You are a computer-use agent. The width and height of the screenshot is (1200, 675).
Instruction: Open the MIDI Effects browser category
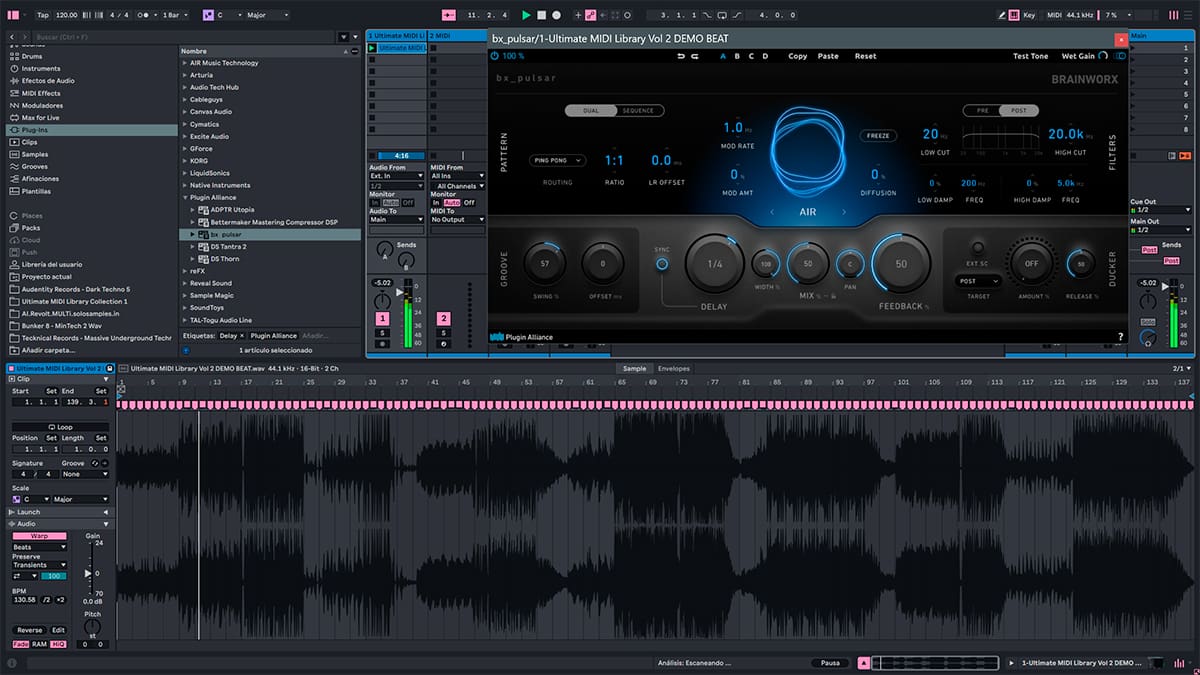coord(41,93)
